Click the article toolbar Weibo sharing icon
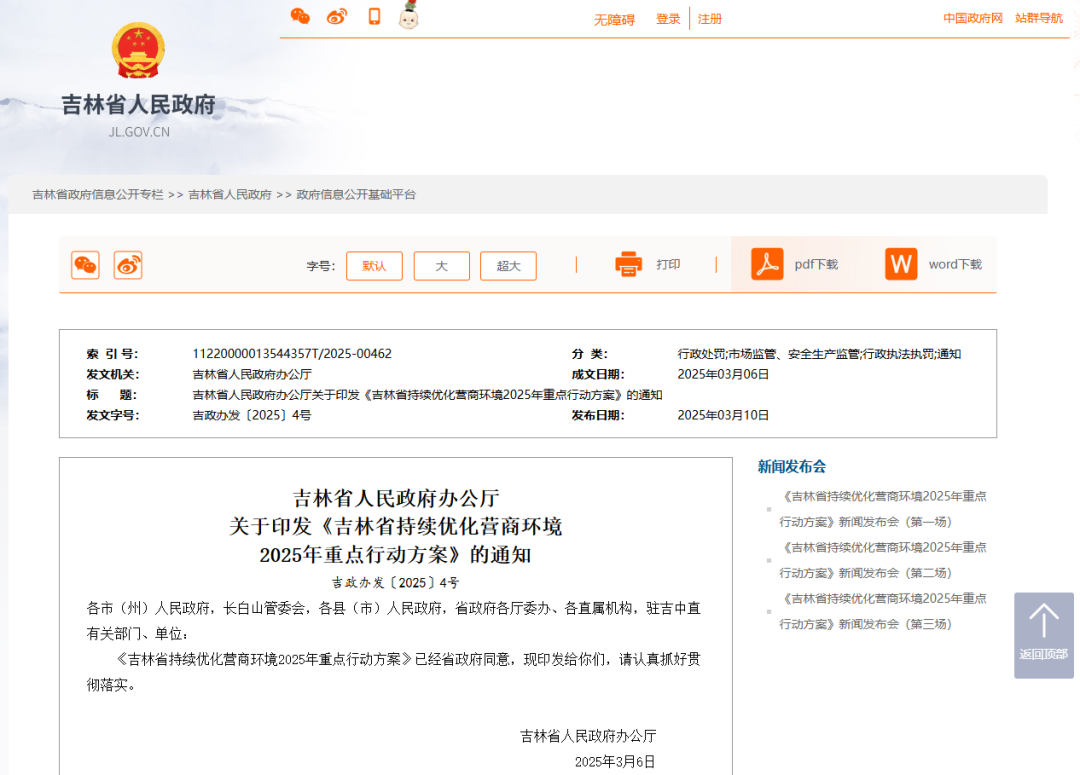 pos(128,265)
